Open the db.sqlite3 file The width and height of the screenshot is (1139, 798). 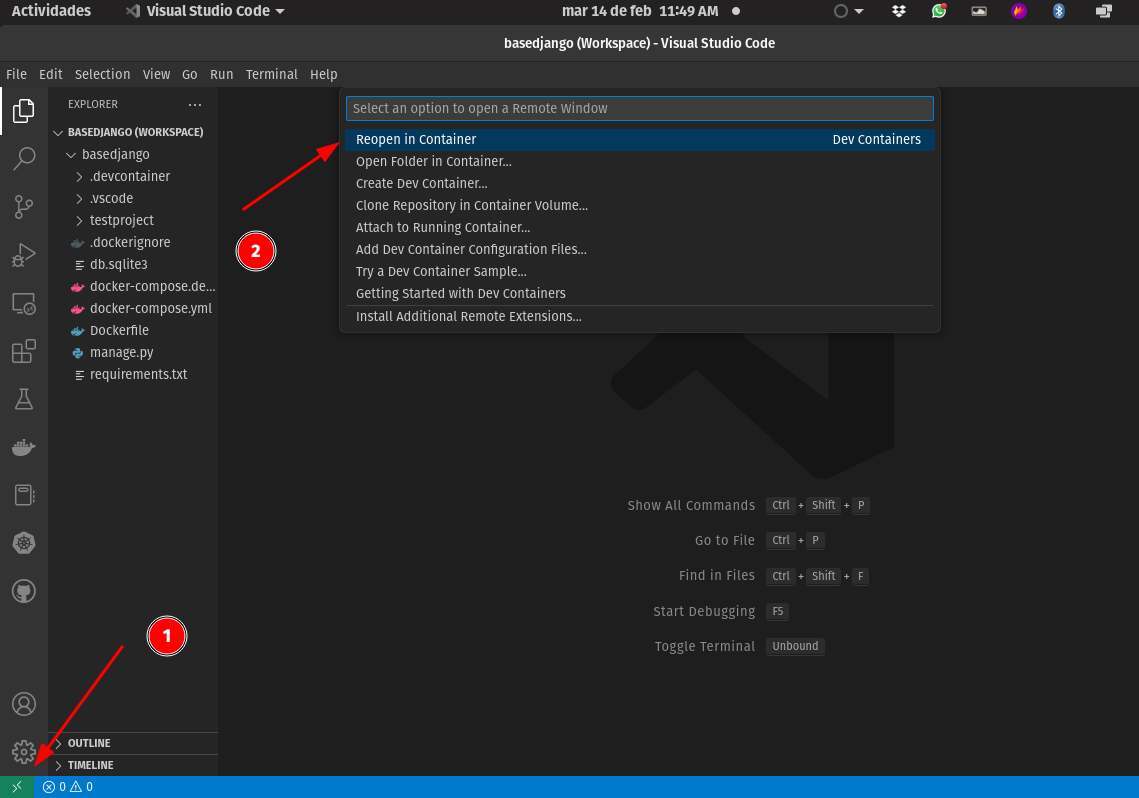point(133,264)
